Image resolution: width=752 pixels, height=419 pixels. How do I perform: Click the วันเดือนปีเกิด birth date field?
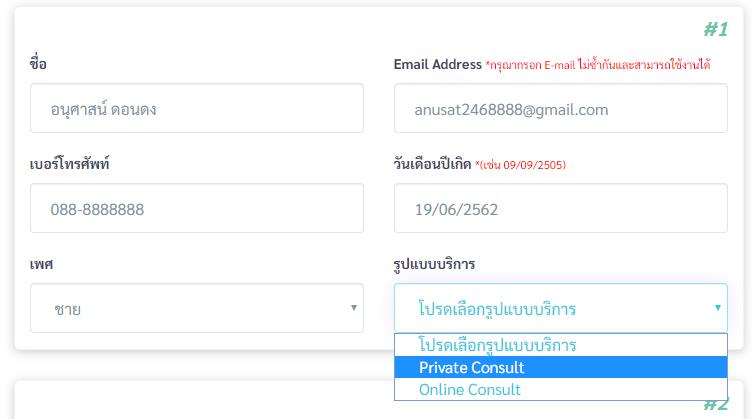point(561,208)
